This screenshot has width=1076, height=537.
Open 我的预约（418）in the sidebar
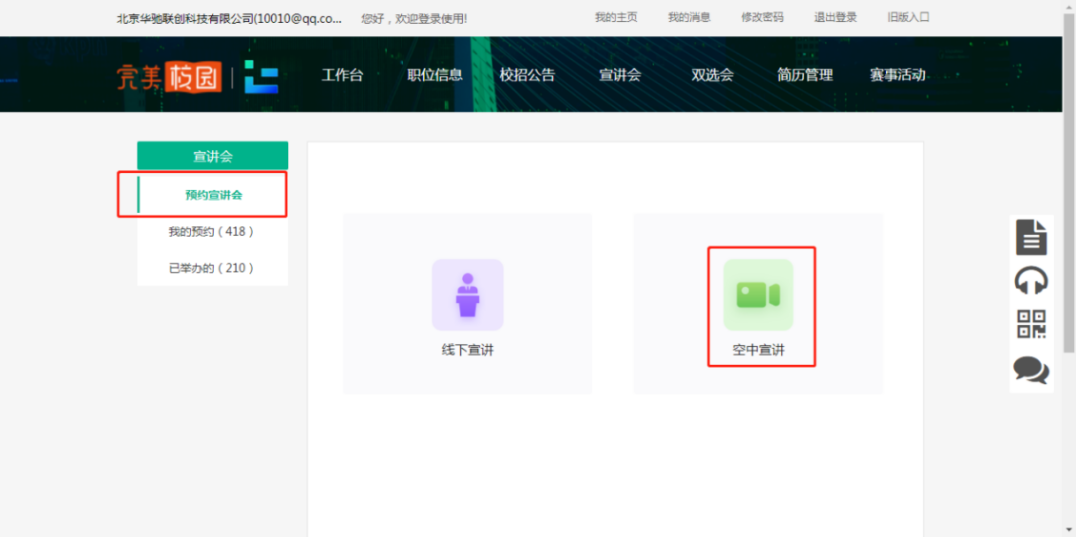[x=213, y=232]
